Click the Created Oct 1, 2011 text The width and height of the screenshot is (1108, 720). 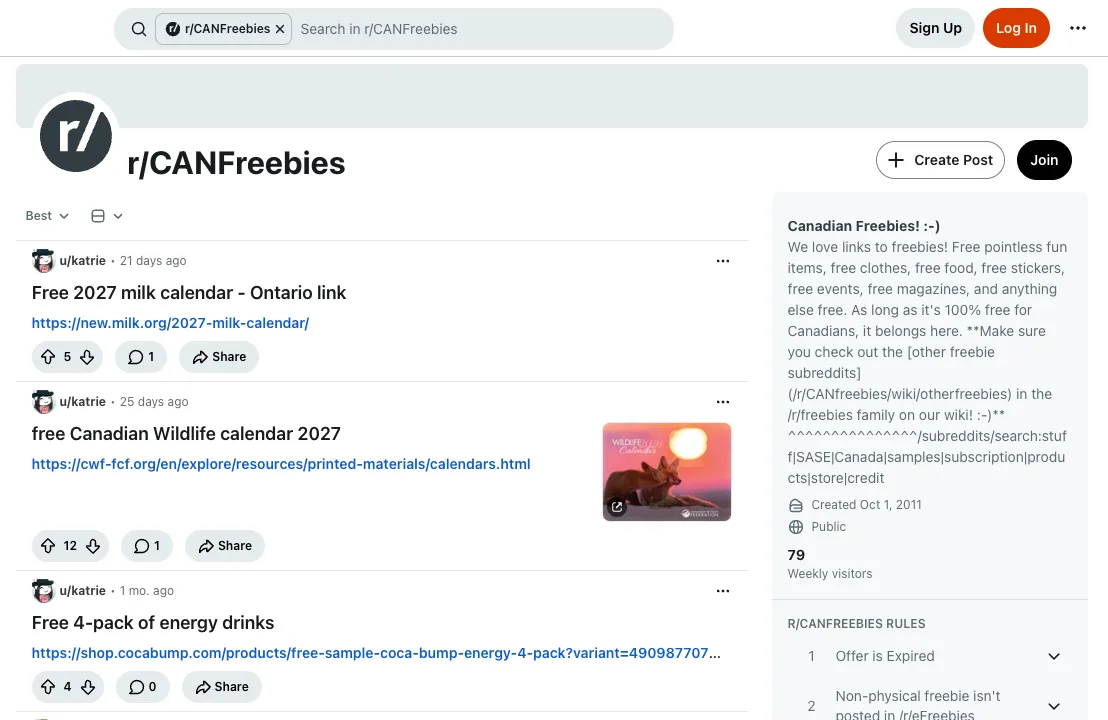[x=866, y=504]
